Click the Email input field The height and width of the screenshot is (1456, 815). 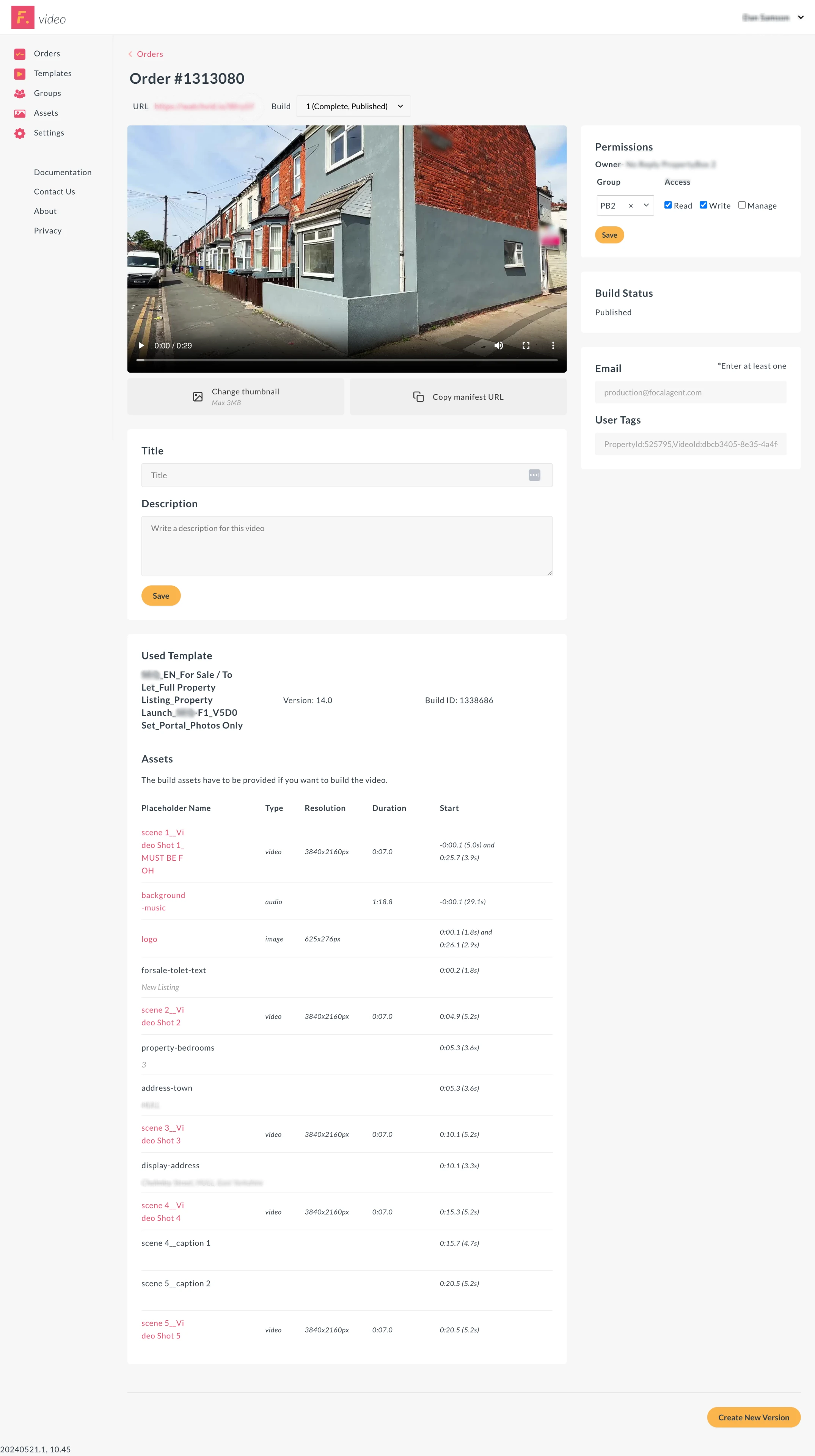(x=691, y=392)
